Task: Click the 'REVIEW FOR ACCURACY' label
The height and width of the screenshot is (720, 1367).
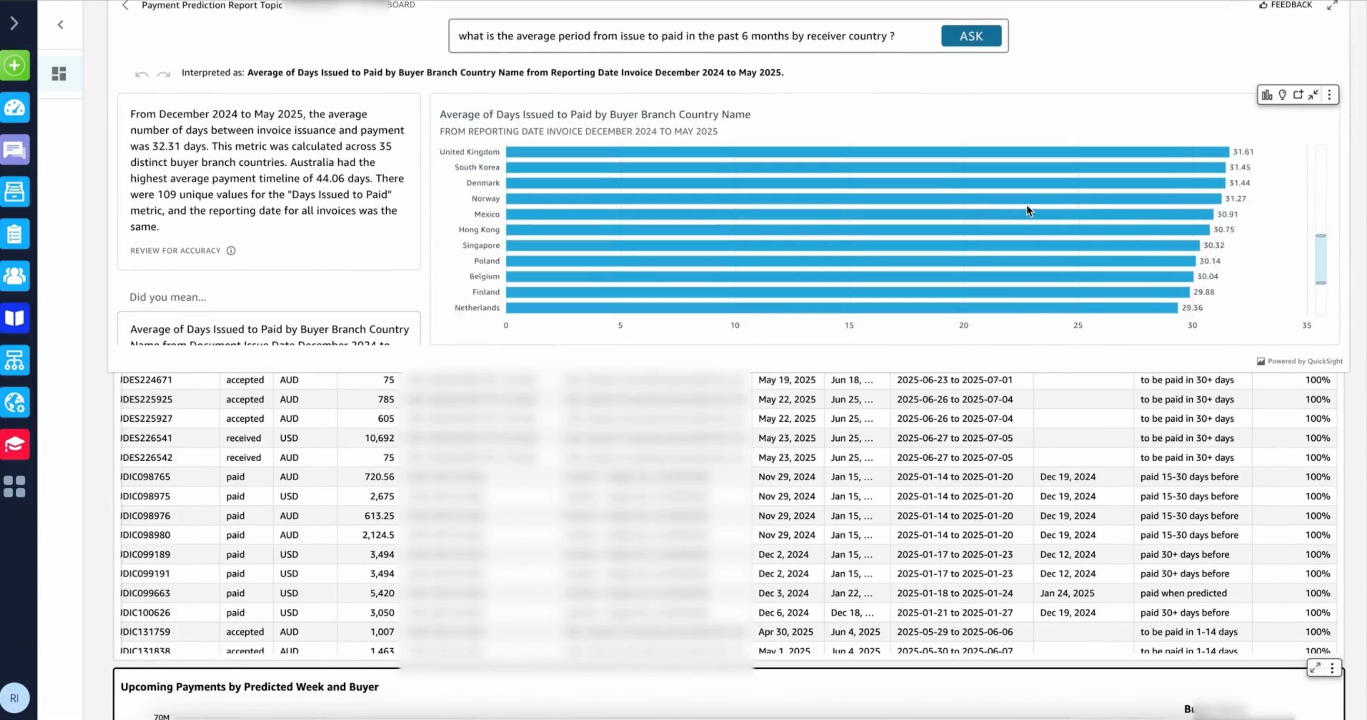Action: [x=175, y=251]
